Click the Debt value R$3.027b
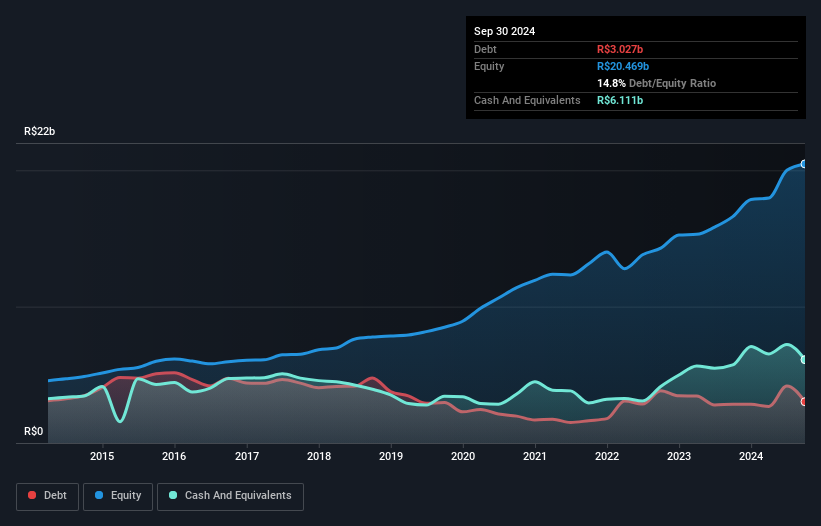Viewport: 821px width, 526px height. click(x=620, y=49)
